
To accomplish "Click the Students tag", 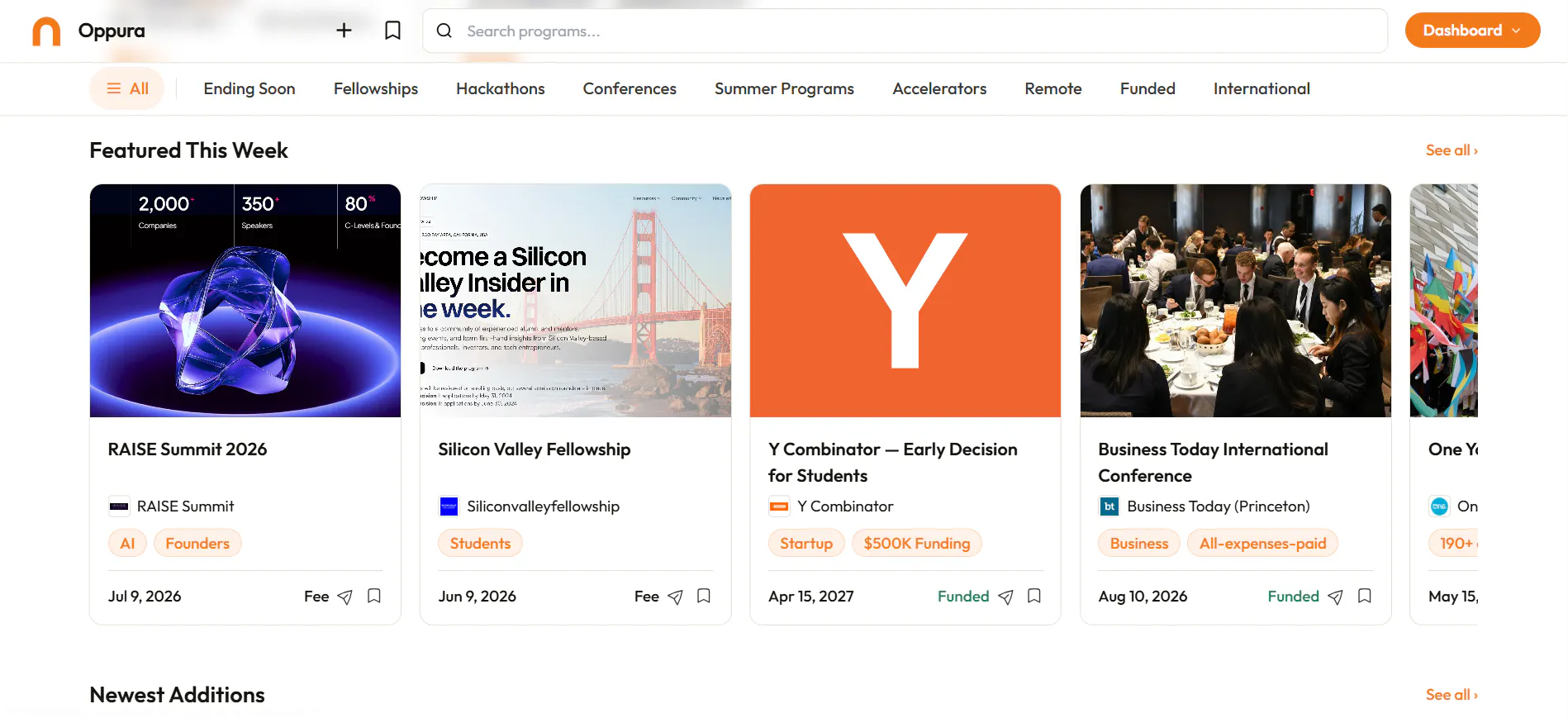I will point(480,543).
